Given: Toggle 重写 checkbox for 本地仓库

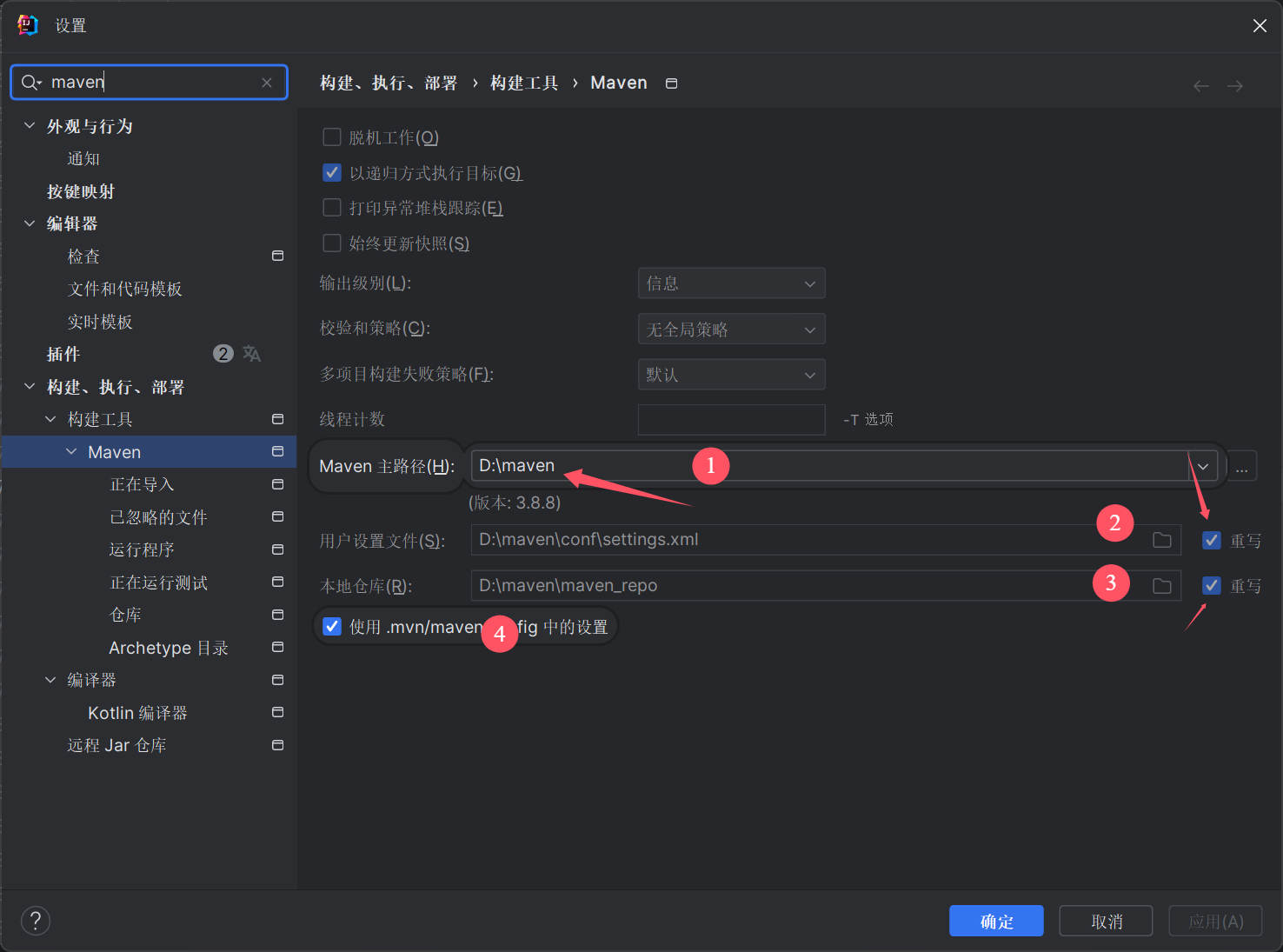Looking at the screenshot, I should click(x=1212, y=586).
